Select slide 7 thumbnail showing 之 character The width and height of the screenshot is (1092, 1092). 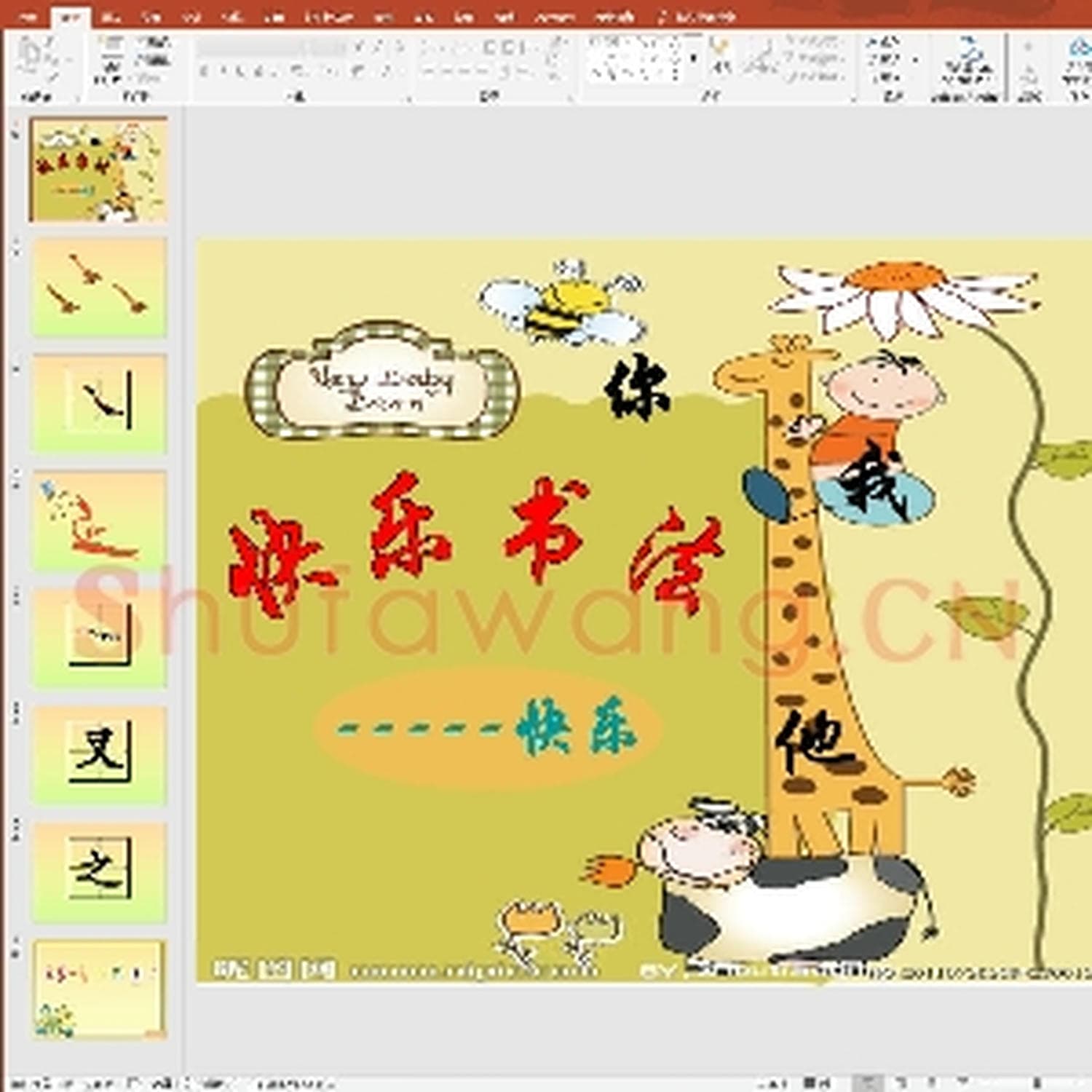pos(99,873)
